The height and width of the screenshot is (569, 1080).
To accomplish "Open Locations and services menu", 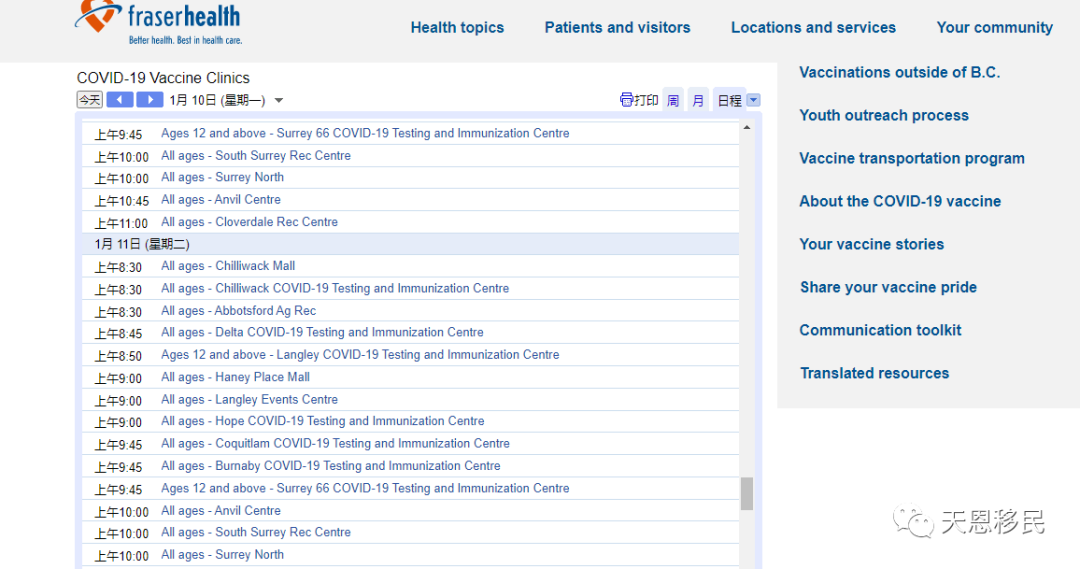I will [813, 28].
